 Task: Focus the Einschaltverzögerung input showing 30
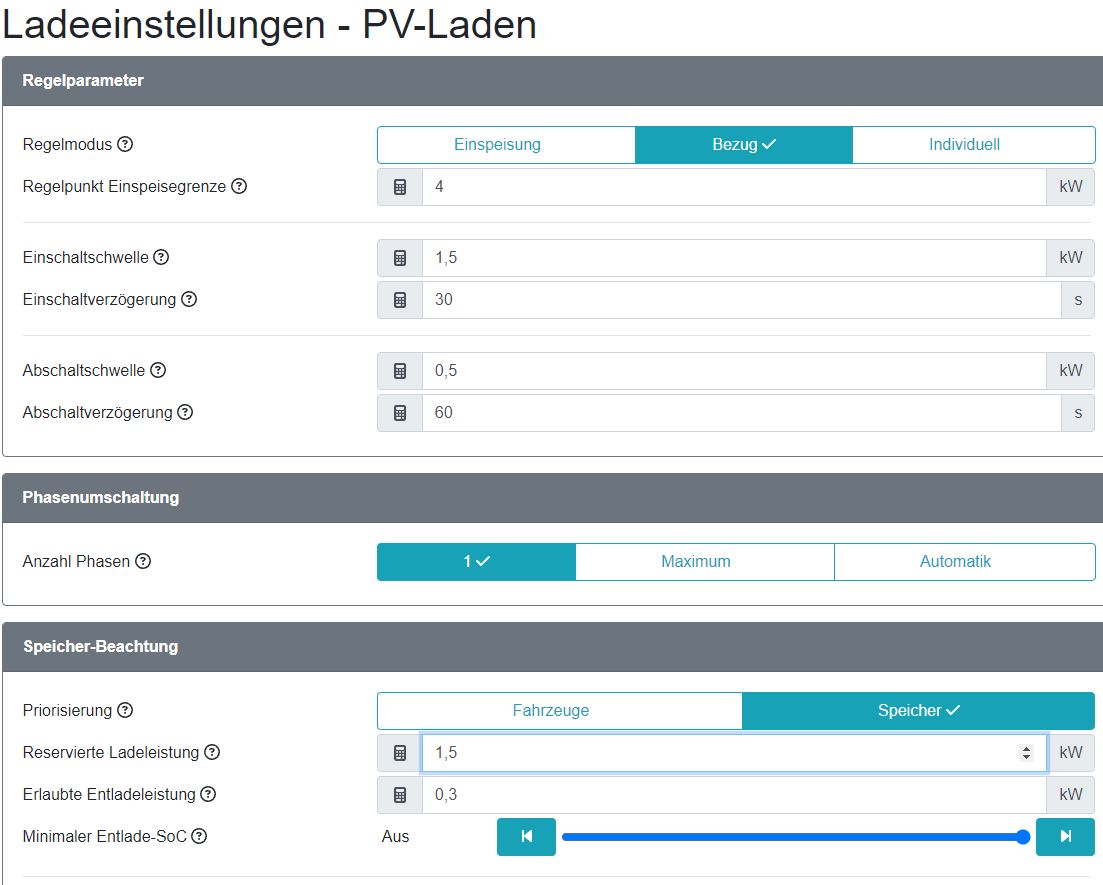(741, 300)
